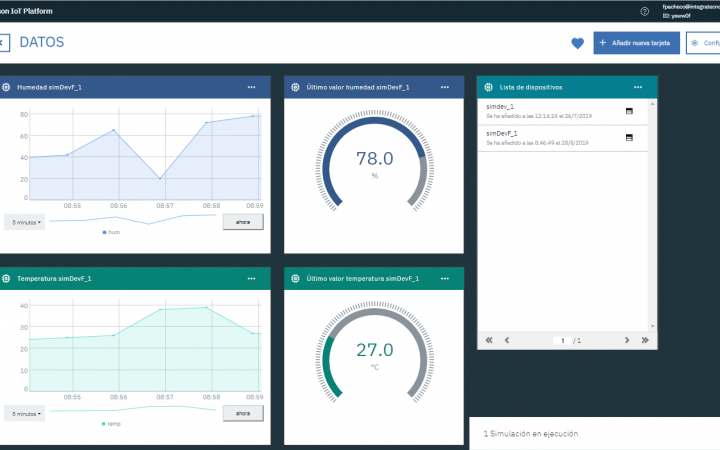720x450 pixels.
Task: Open the Temperatura simDevF_1 card options menu
Action: 251,279
